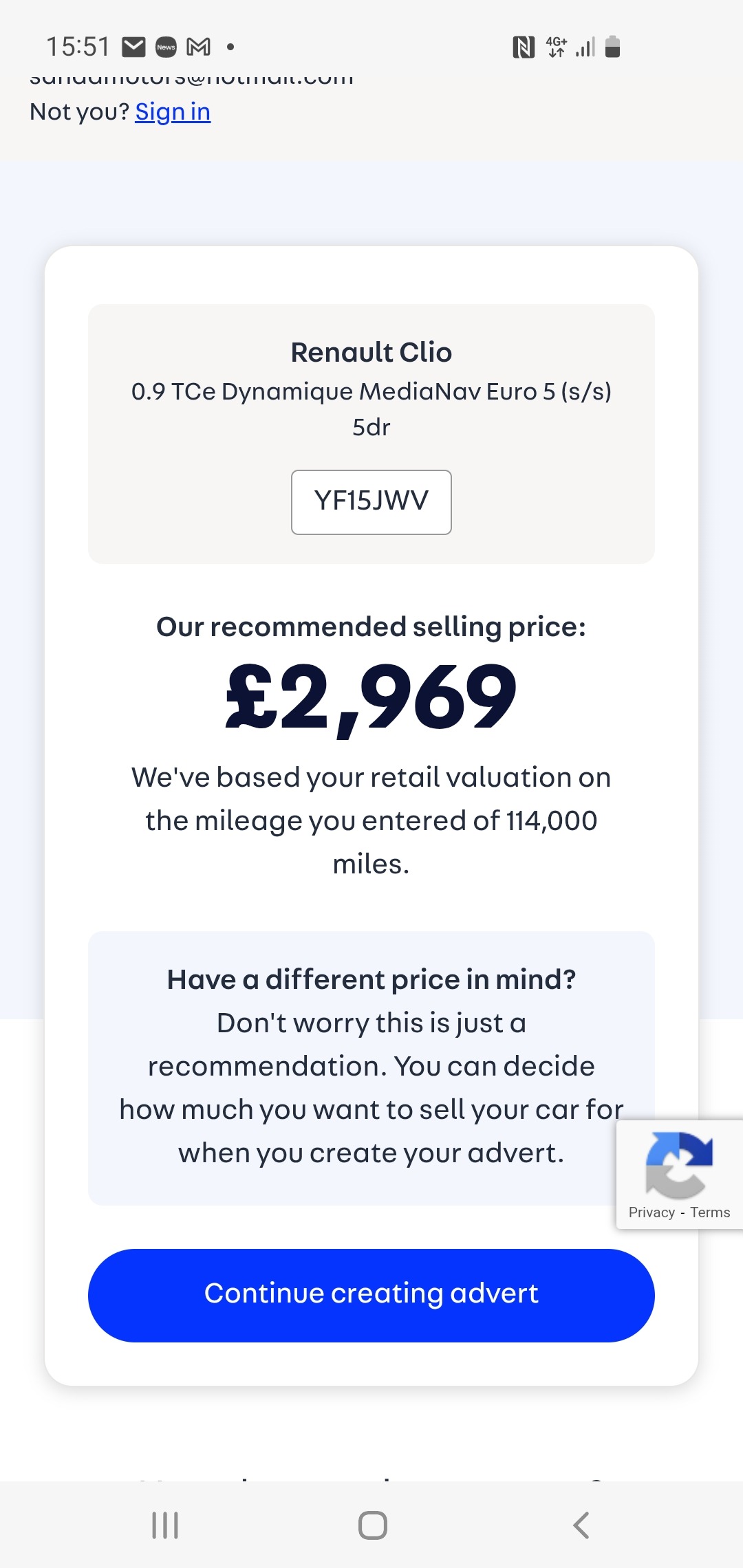Tap the 'Have a different price in mind?' heading
This screenshot has width=743, height=1568.
pos(371,979)
